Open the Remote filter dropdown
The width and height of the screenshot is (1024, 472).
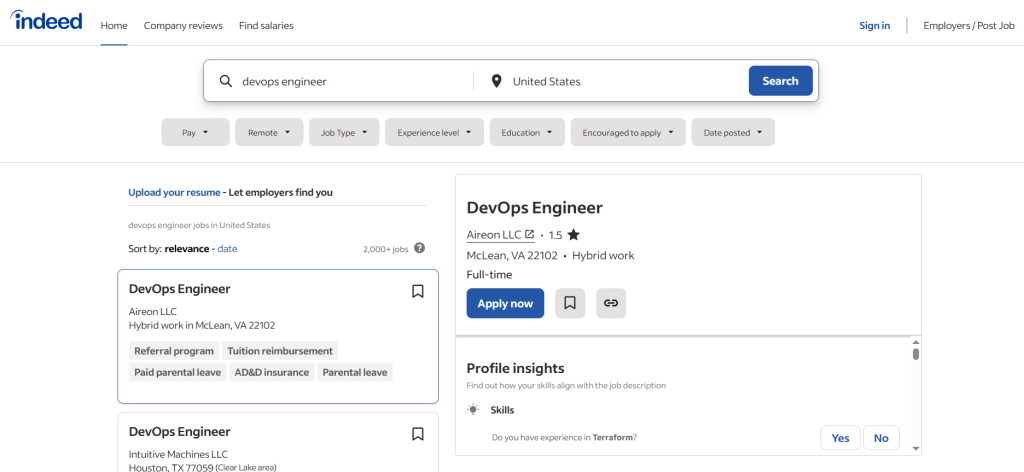tap(269, 132)
